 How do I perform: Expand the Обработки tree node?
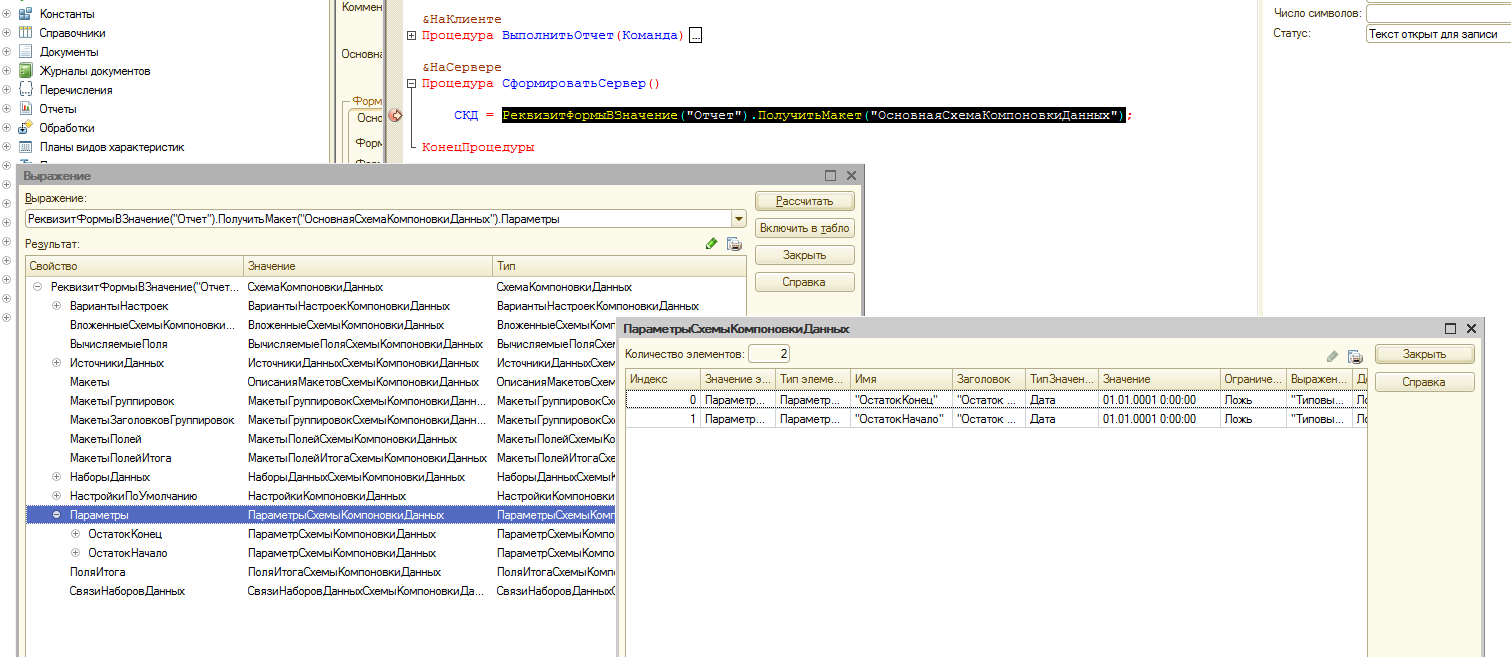pyautogui.click(x=6, y=128)
